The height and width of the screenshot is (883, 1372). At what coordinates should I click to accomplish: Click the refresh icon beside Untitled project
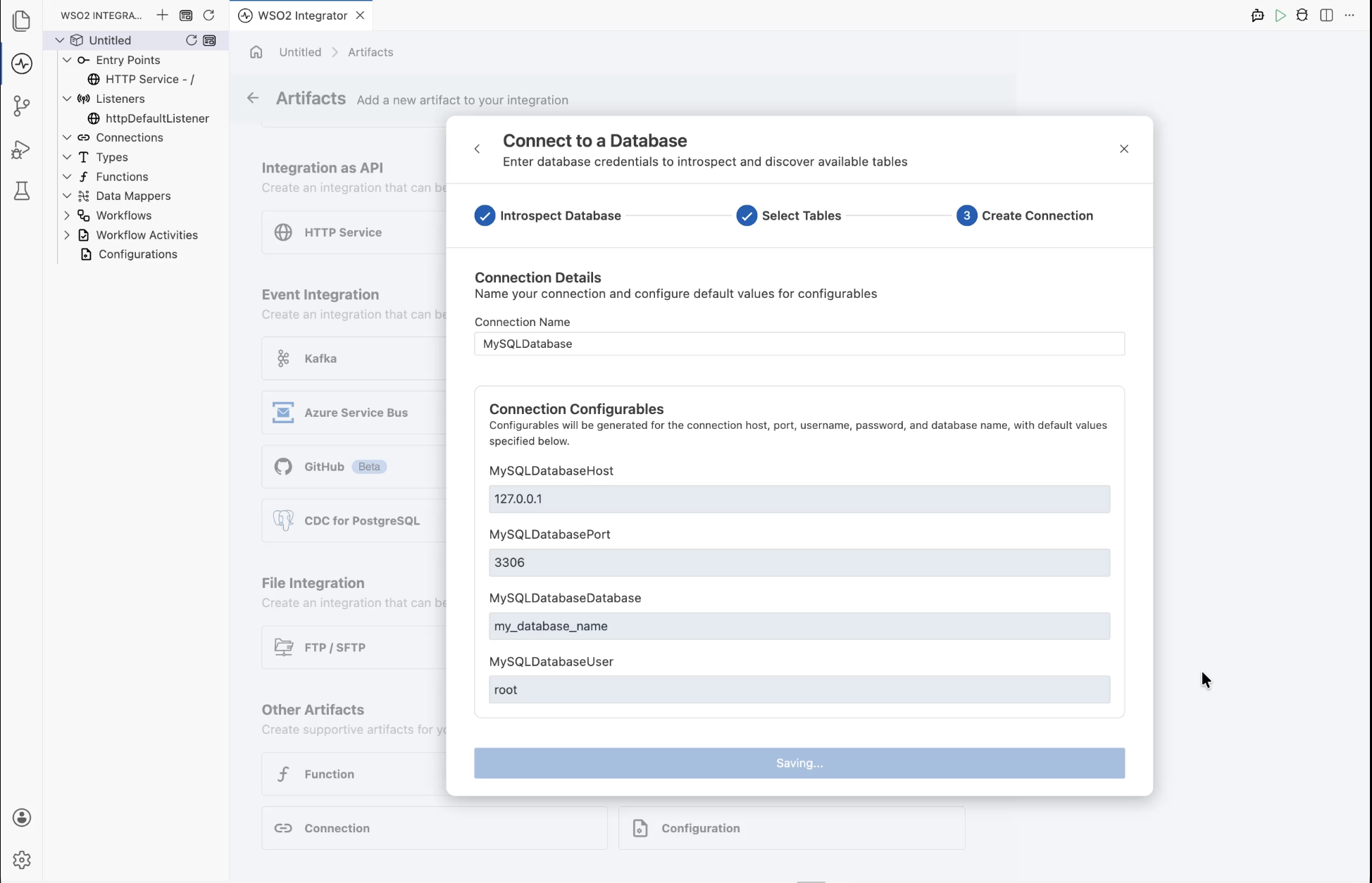[191, 40]
